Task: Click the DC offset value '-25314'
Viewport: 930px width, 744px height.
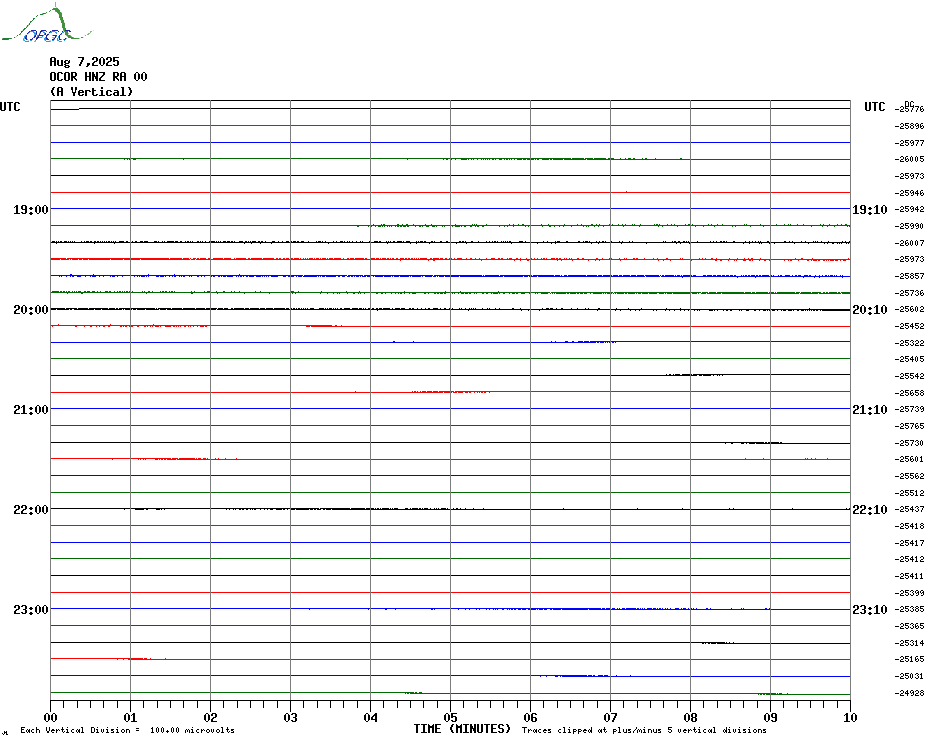Action: 909,643
